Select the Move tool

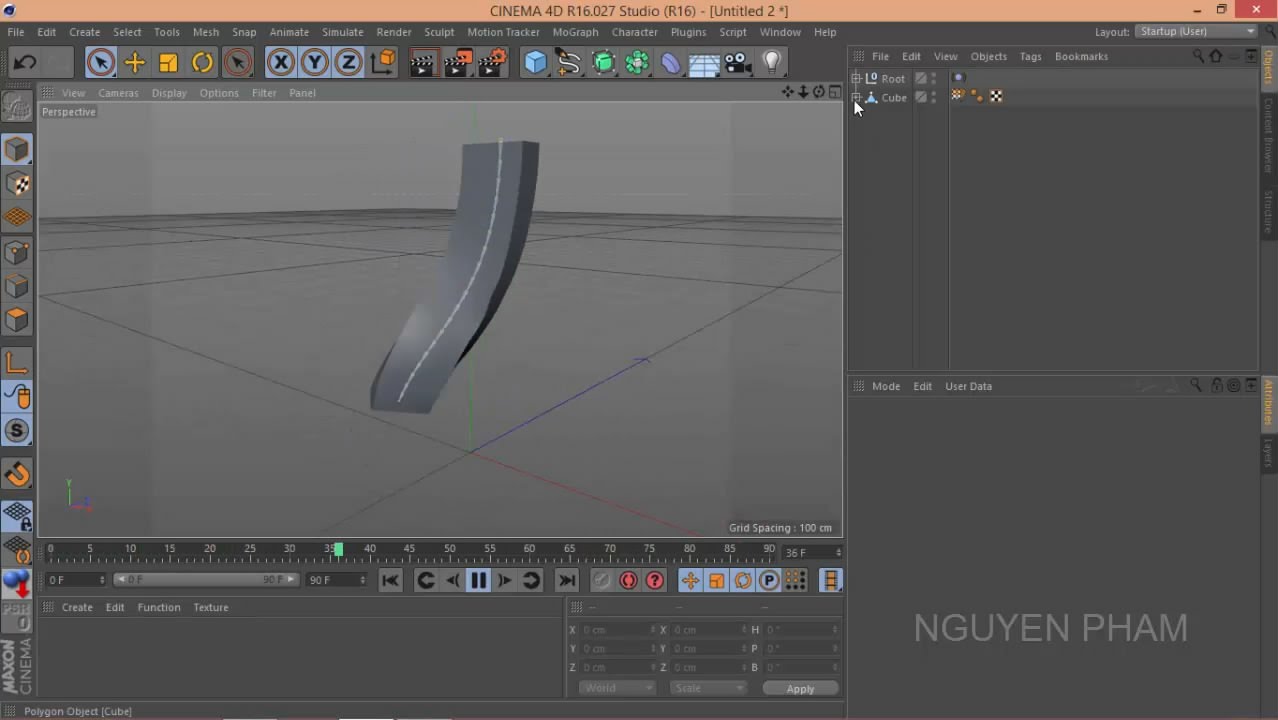134,63
